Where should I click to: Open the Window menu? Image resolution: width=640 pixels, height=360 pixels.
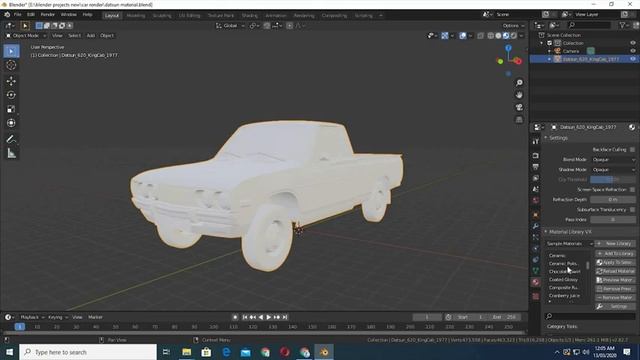click(x=68, y=14)
